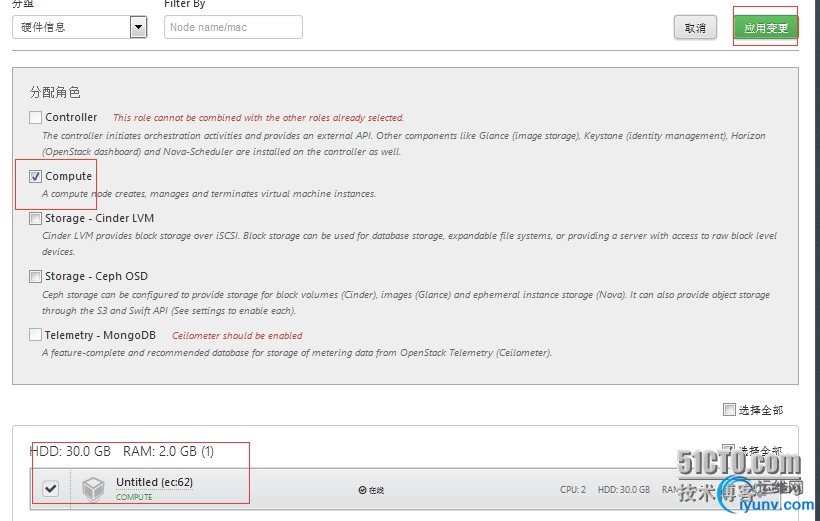
Task: Focus the Node name/mac filter field
Action: 233,27
